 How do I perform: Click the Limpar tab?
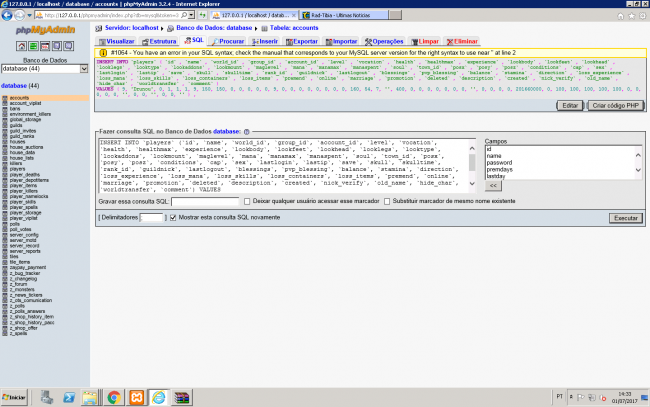(425, 41)
